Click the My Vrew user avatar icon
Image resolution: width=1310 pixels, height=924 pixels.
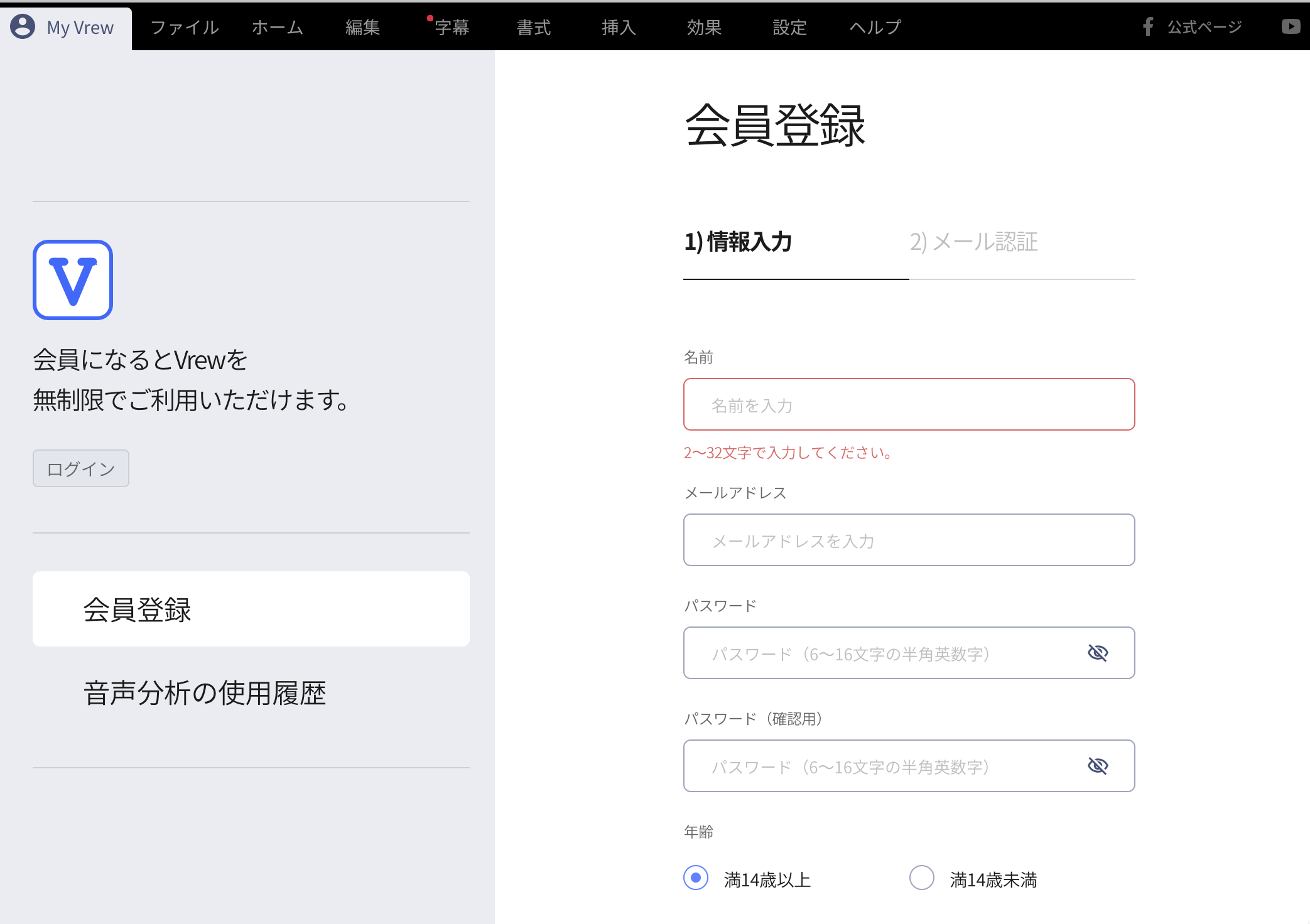click(x=23, y=27)
